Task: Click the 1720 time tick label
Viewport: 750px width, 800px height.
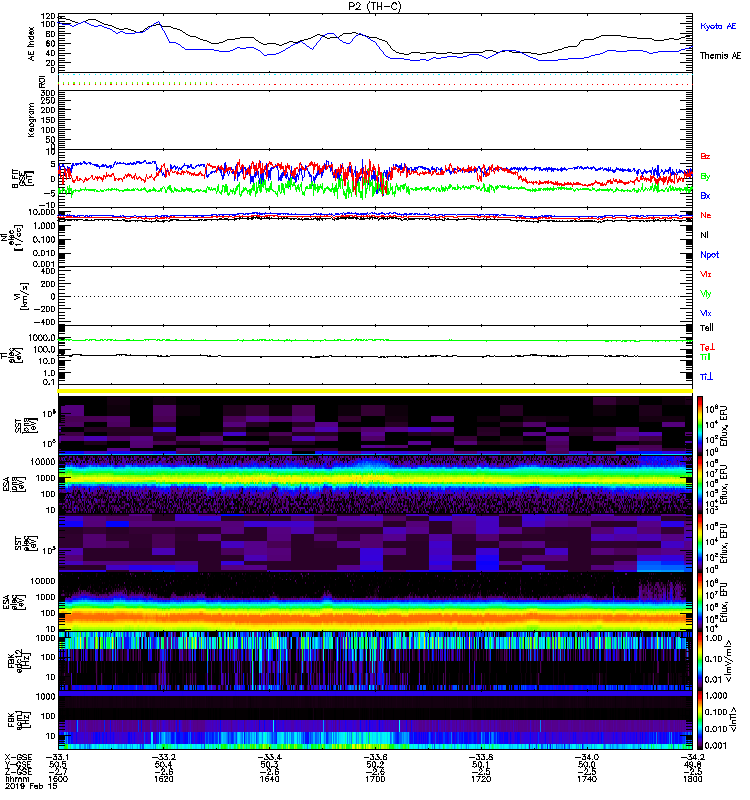Action: click(481, 779)
